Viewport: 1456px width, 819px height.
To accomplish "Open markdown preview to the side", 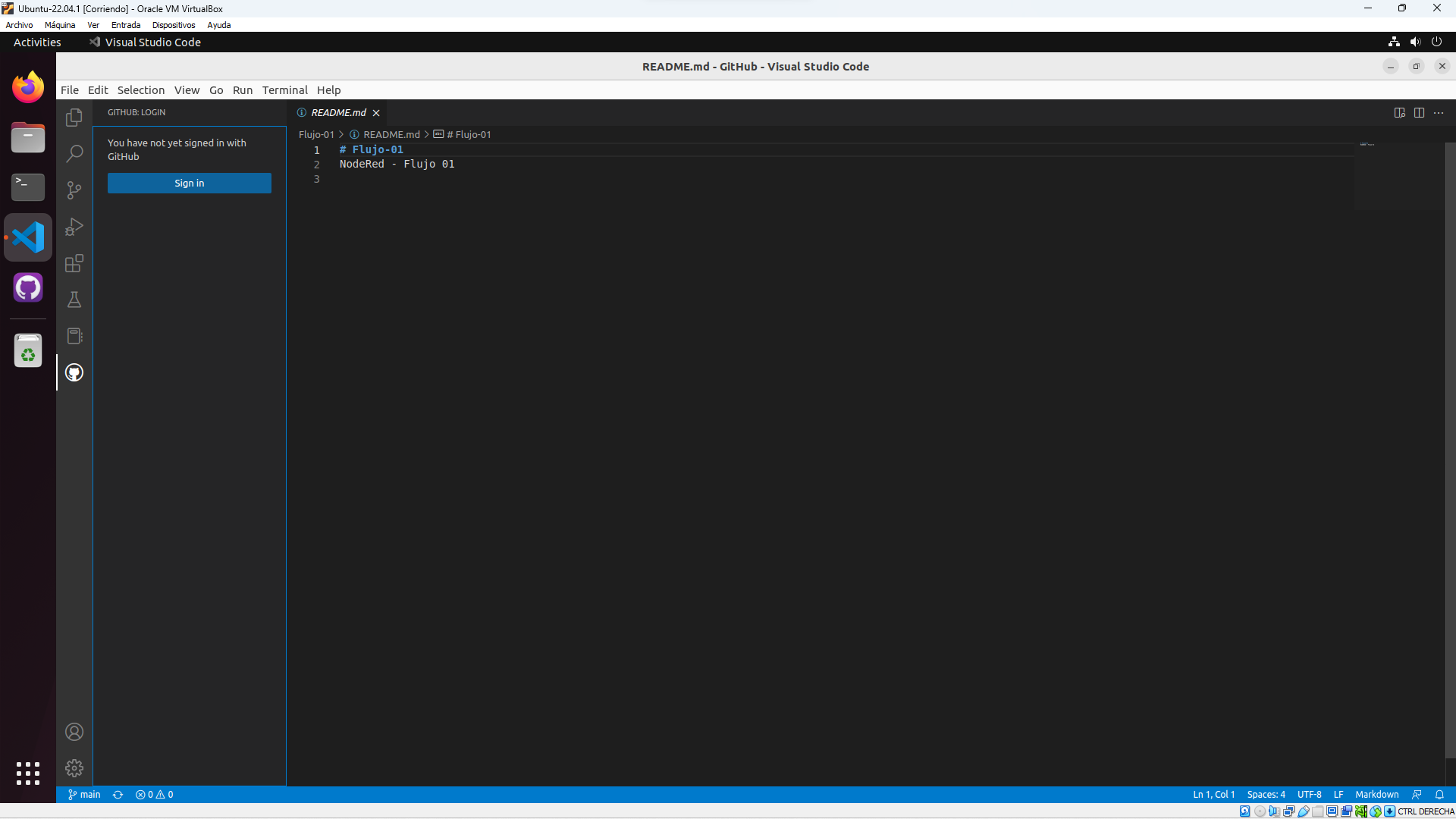I will (x=1399, y=112).
